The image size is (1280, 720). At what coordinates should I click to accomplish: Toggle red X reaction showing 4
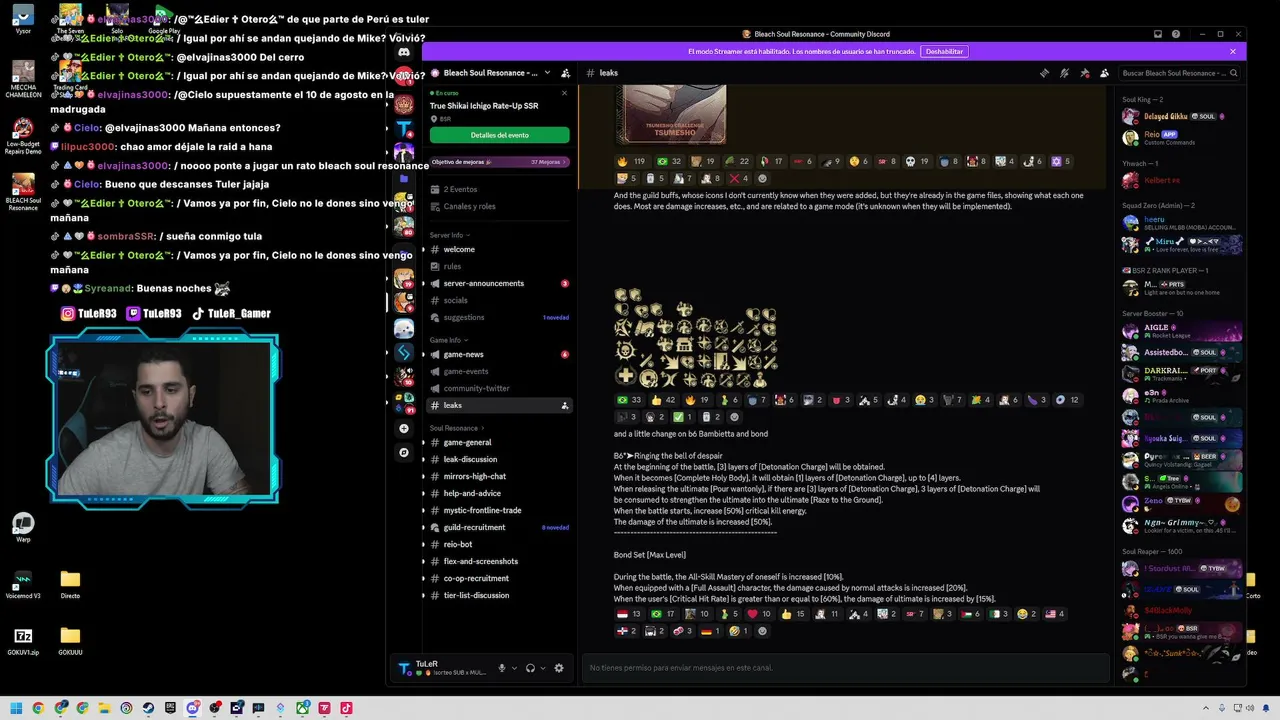click(739, 179)
